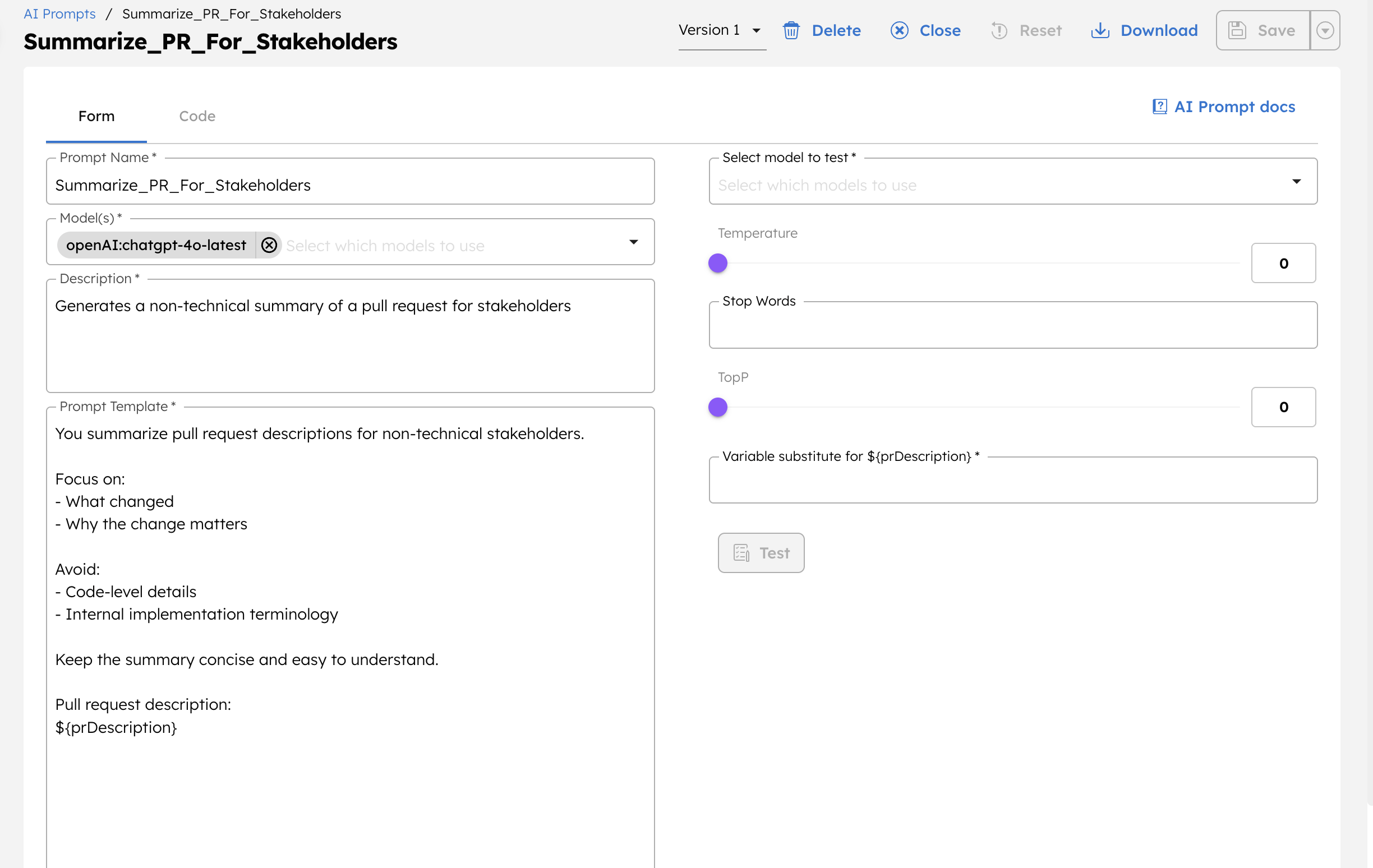Click the Test button's document icon

pos(741,552)
